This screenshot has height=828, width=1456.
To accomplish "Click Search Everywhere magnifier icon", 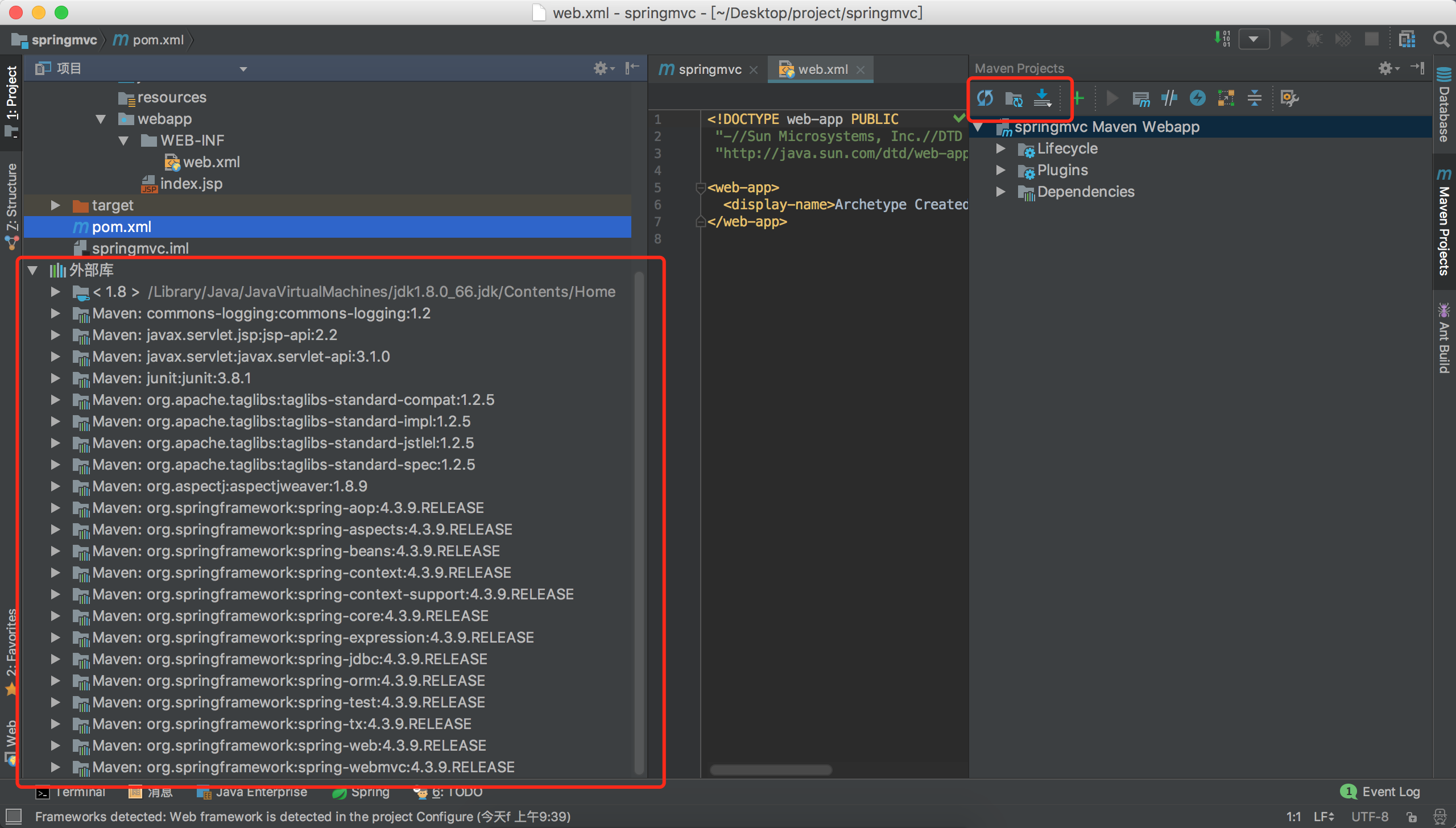I will [1441, 39].
